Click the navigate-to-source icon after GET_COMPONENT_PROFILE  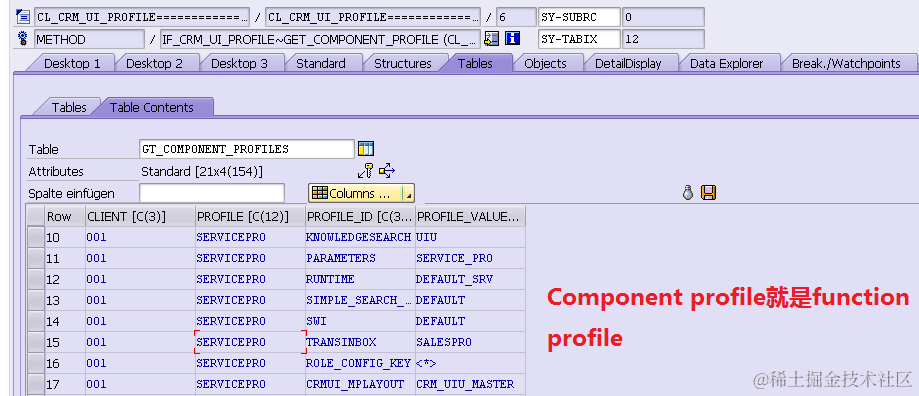(x=491, y=39)
